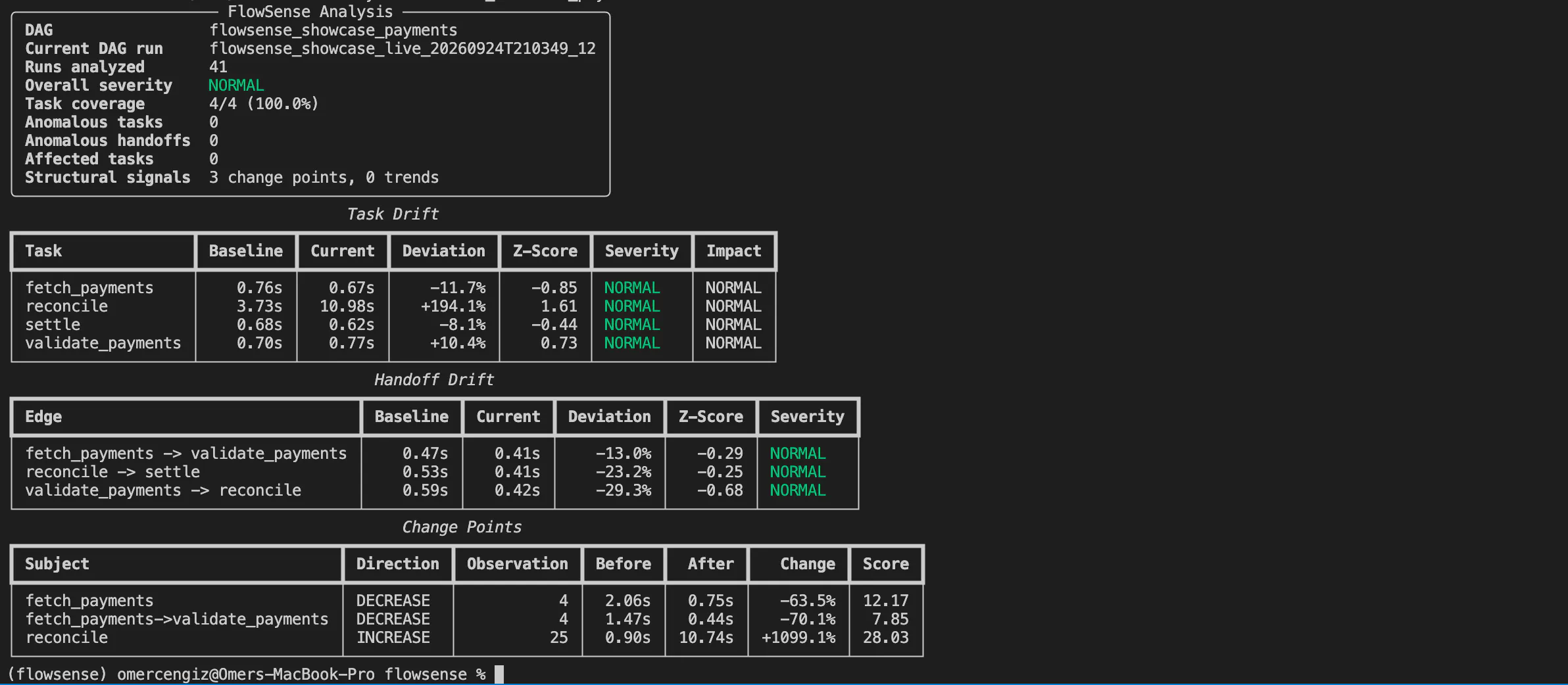Image resolution: width=1568 pixels, height=685 pixels.
Task: Click the 'FlowSense Analysis' panel title
Action: coord(310,12)
